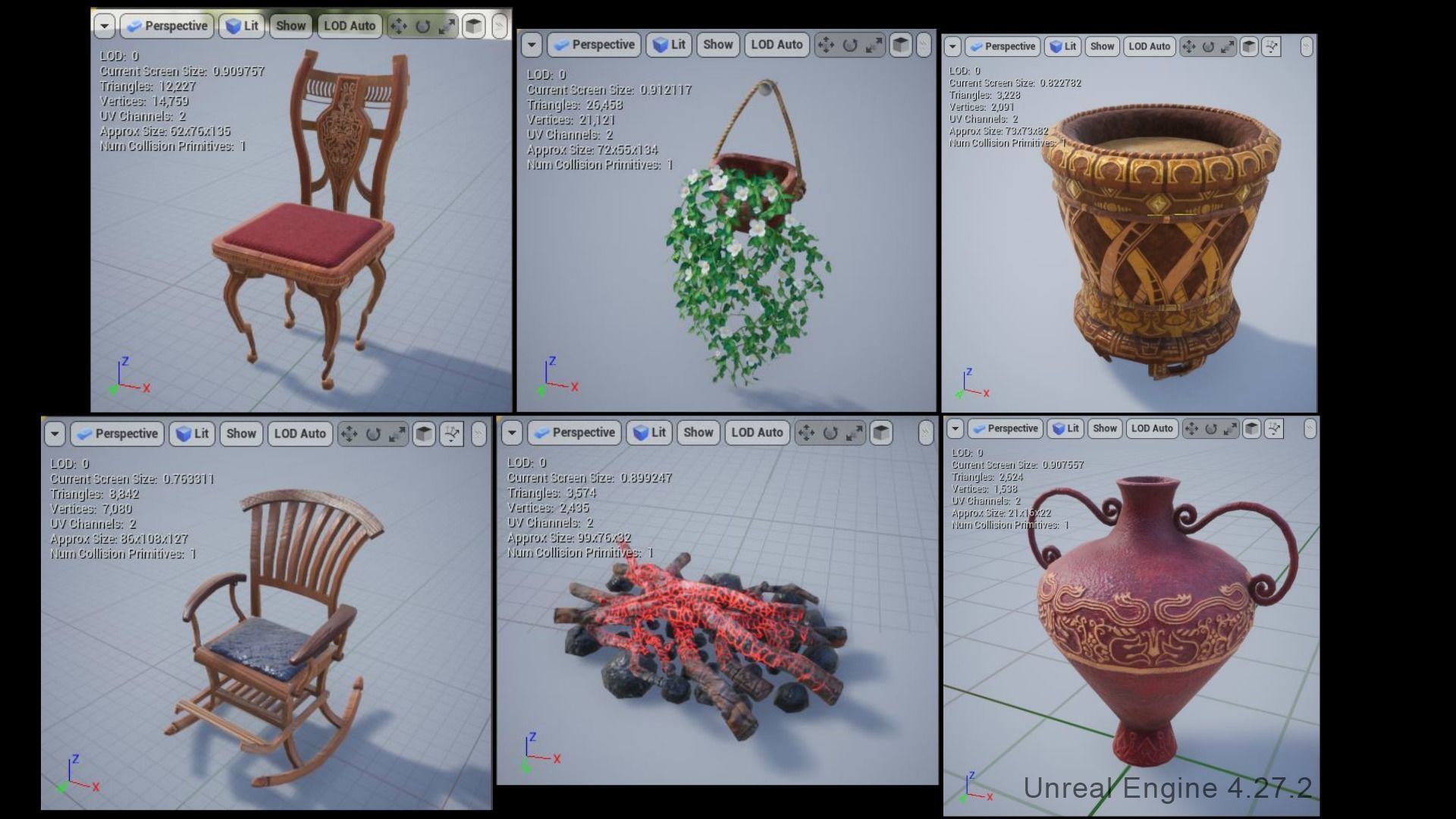Open the Perspective menu in the rocking chair viewport
Screen dimensions: 1456x819
coord(118,434)
